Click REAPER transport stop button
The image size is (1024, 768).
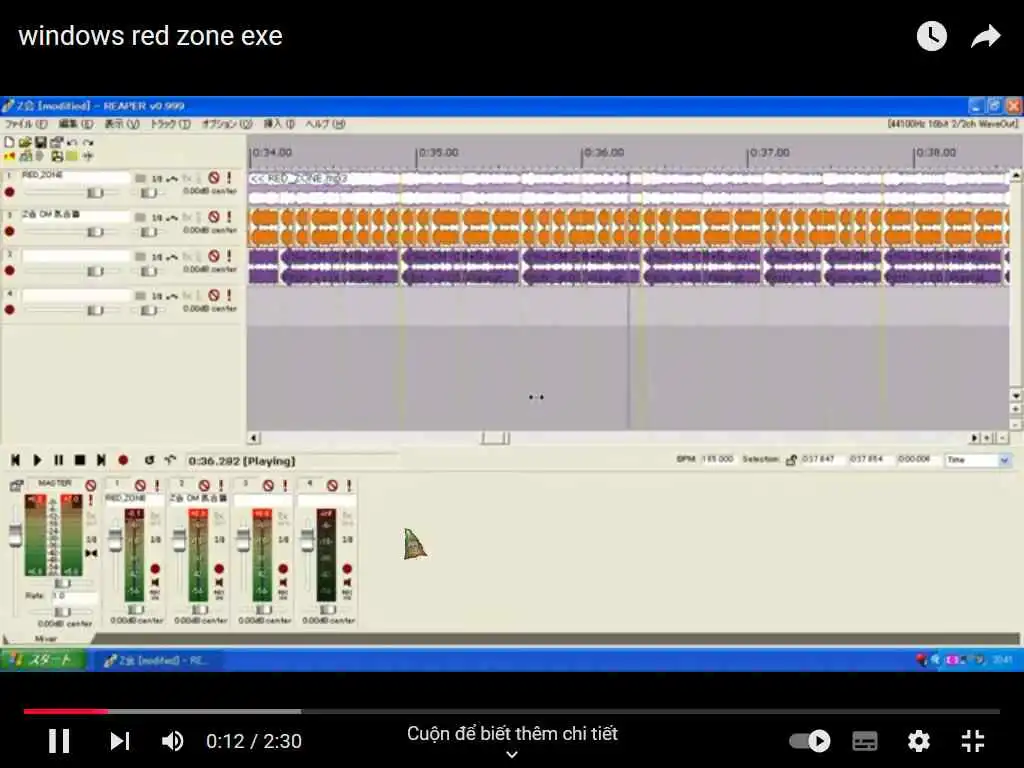(80, 460)
